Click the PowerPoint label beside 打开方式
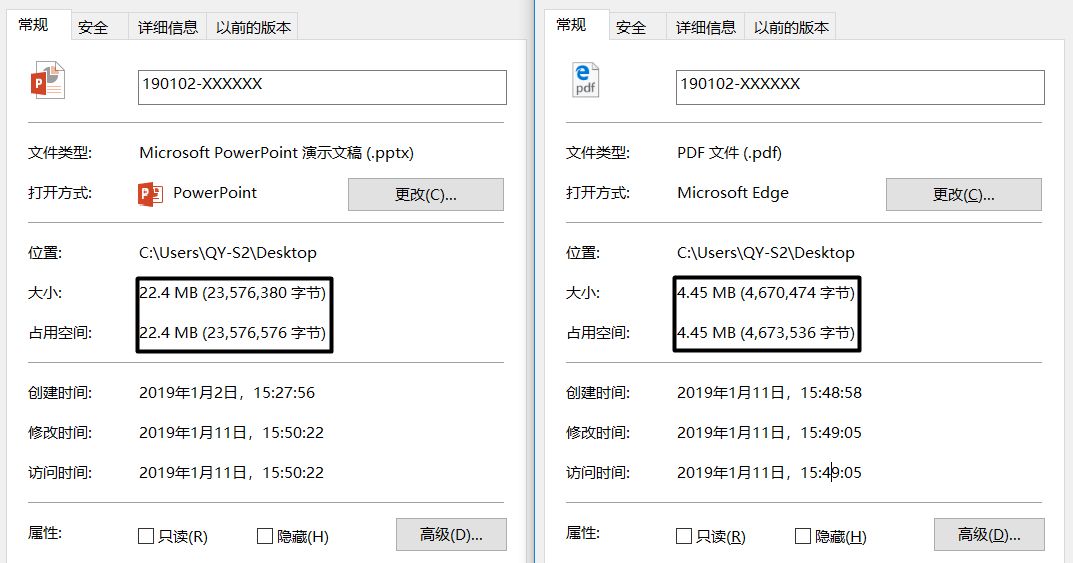The image size is (1073, 563). click(215, 193)
